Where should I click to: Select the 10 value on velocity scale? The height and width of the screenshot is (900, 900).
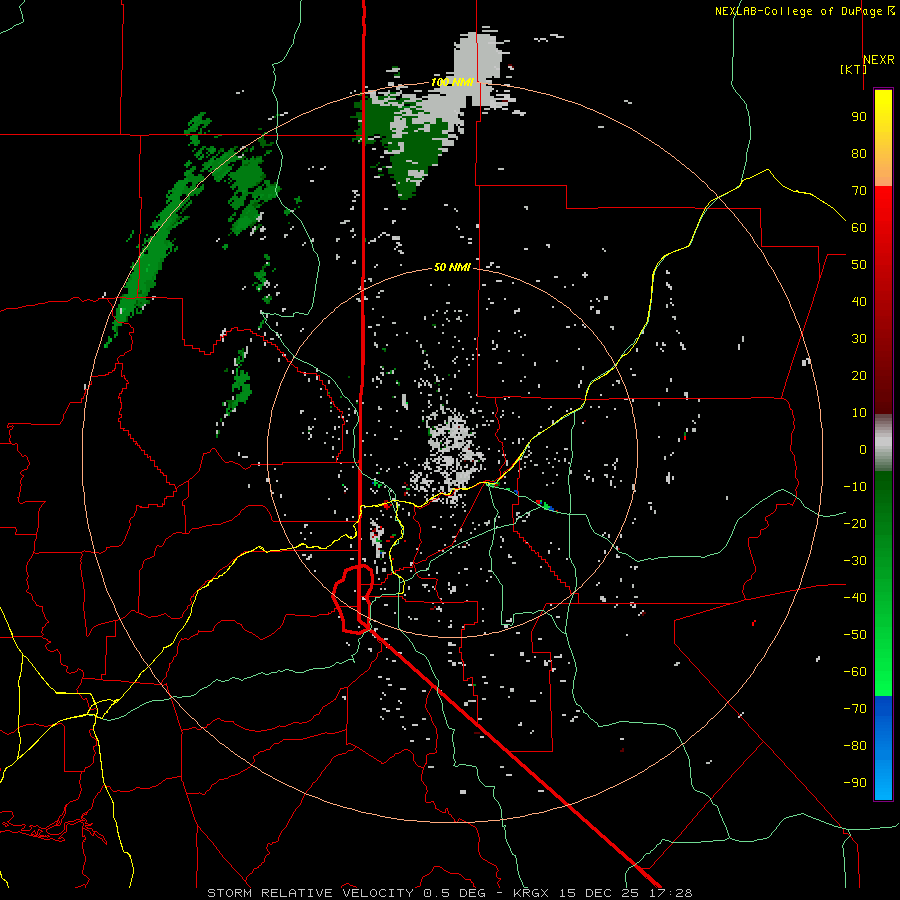click(x=859, y=413)
